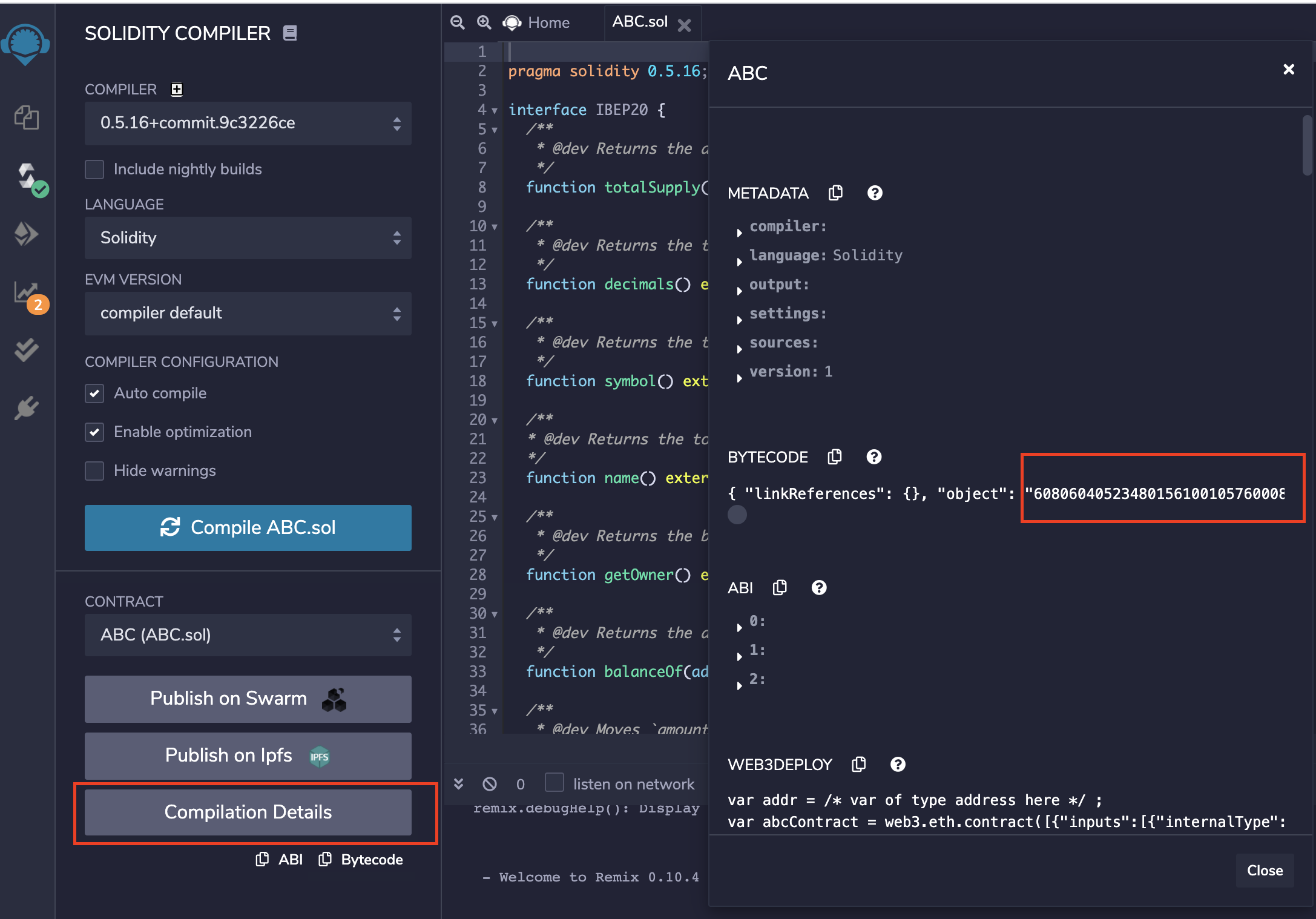Open the Deploy & Run transactions icon
Screen dimensions: 1316x919
[27, 234]
